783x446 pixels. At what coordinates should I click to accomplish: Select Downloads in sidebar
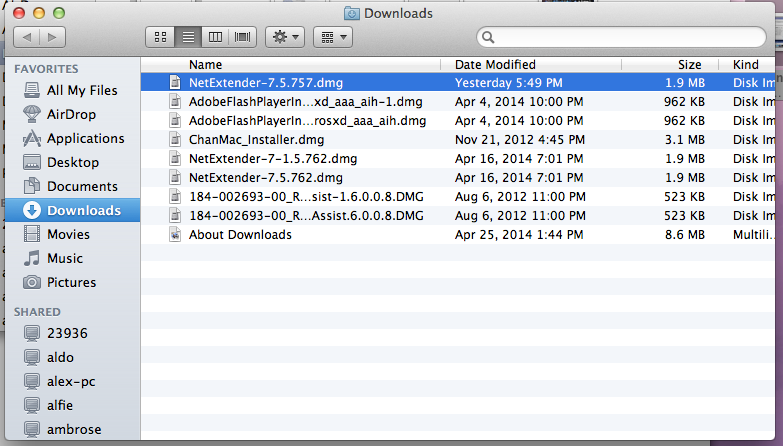click(x=73, y=210)
